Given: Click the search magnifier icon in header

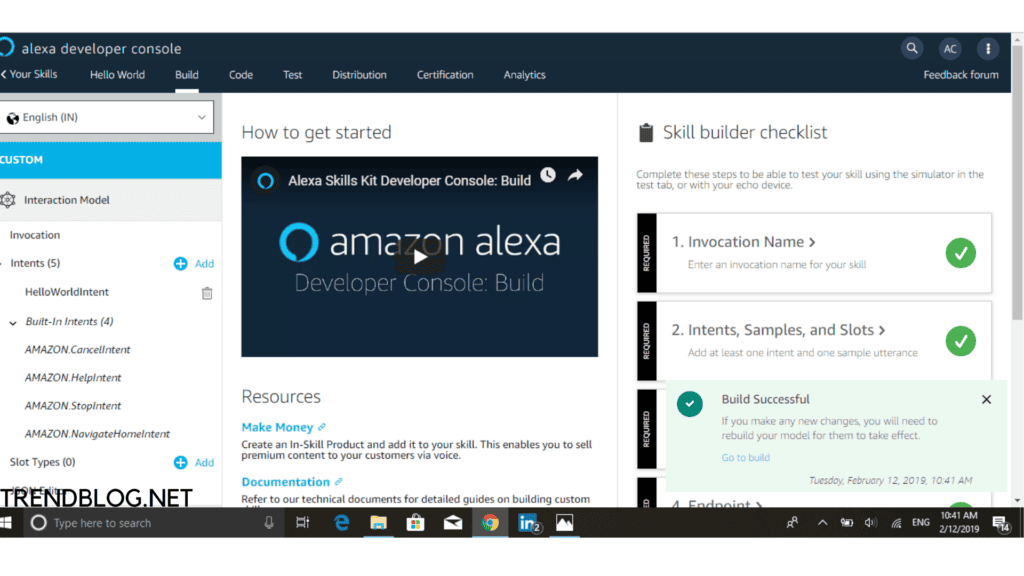Looking at the screenshot, I should pos(912,48).
